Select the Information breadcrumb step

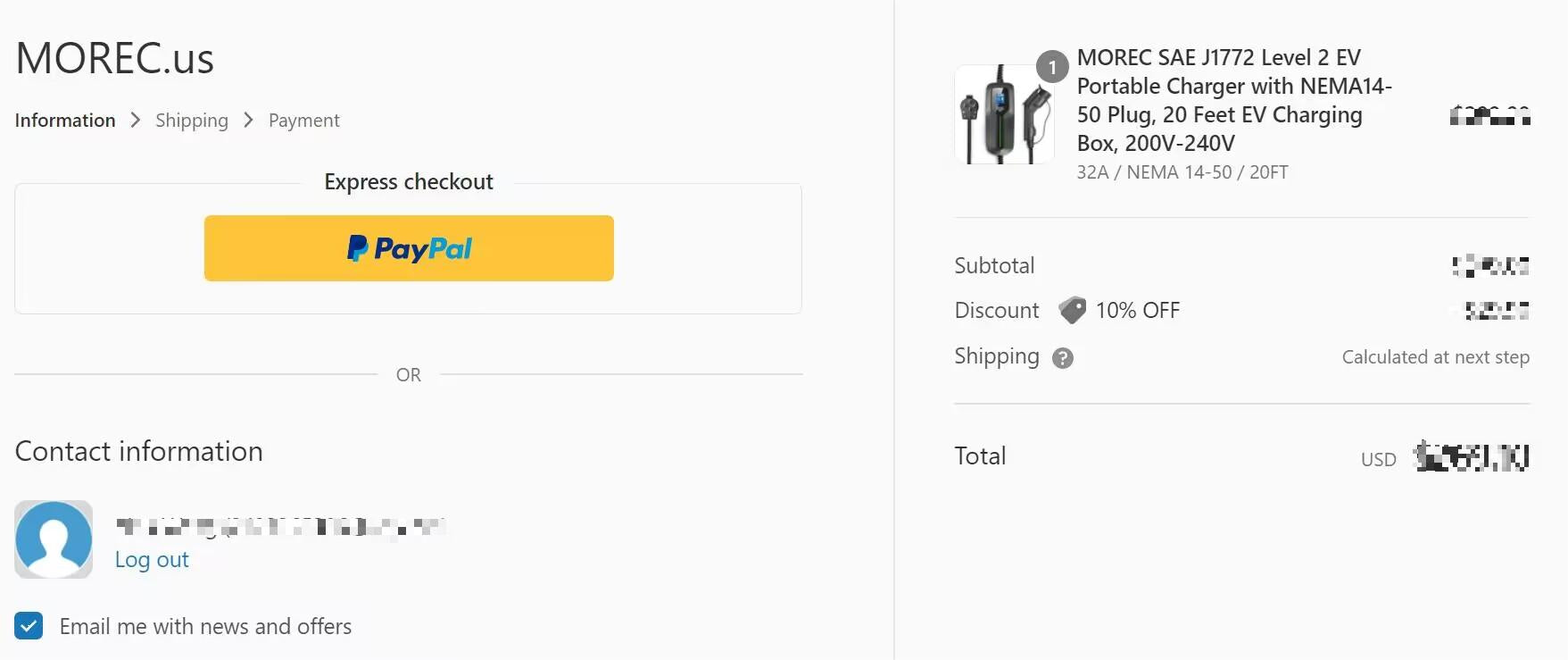[65, 121]
